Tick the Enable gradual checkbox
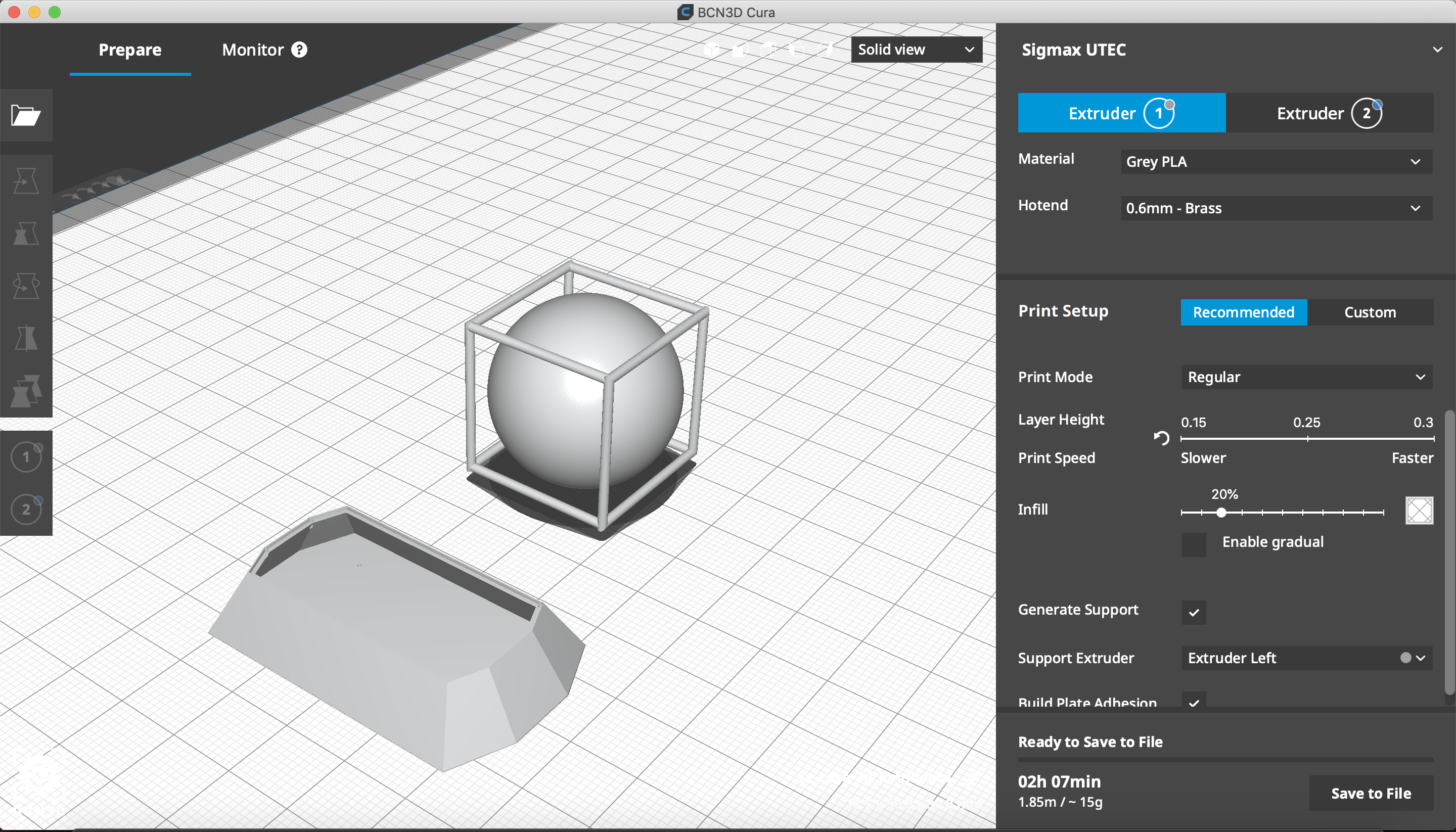The height and width of the screenshot is (832, 1456). tap(1194, 544)
